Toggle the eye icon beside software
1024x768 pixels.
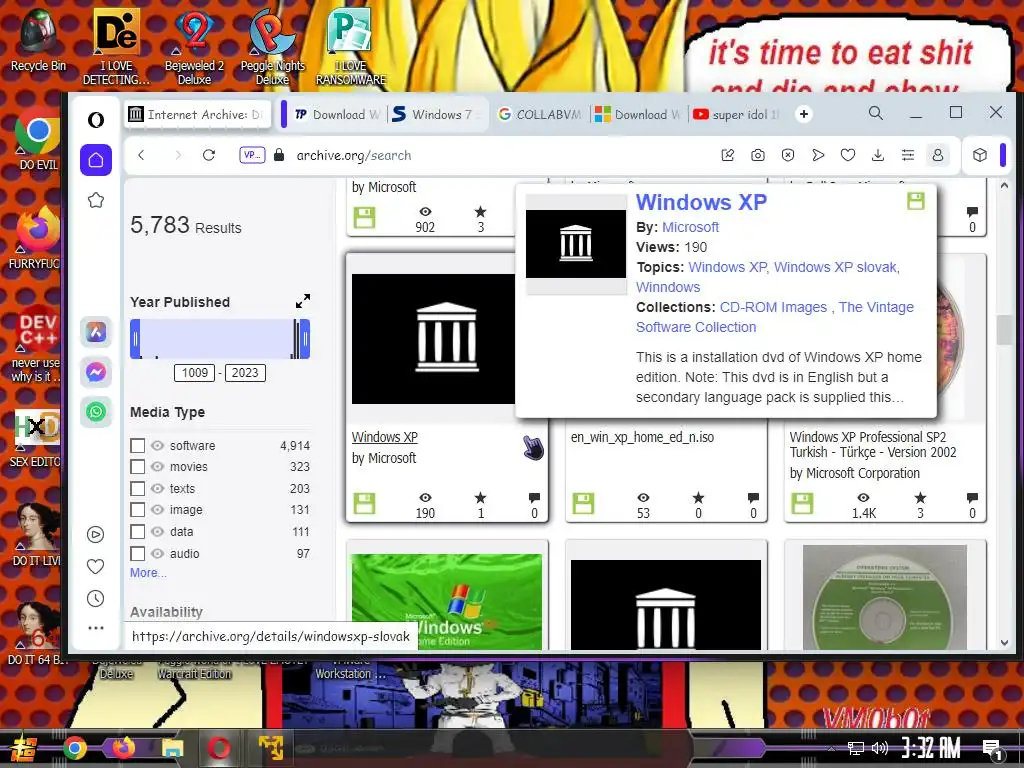click(x=157, y=445)
